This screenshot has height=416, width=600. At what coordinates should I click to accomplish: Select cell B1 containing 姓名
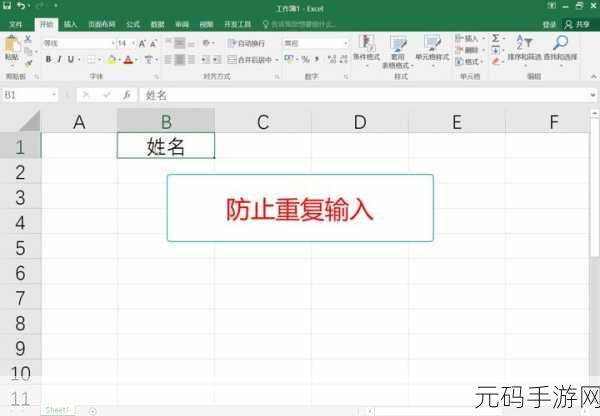166,145
